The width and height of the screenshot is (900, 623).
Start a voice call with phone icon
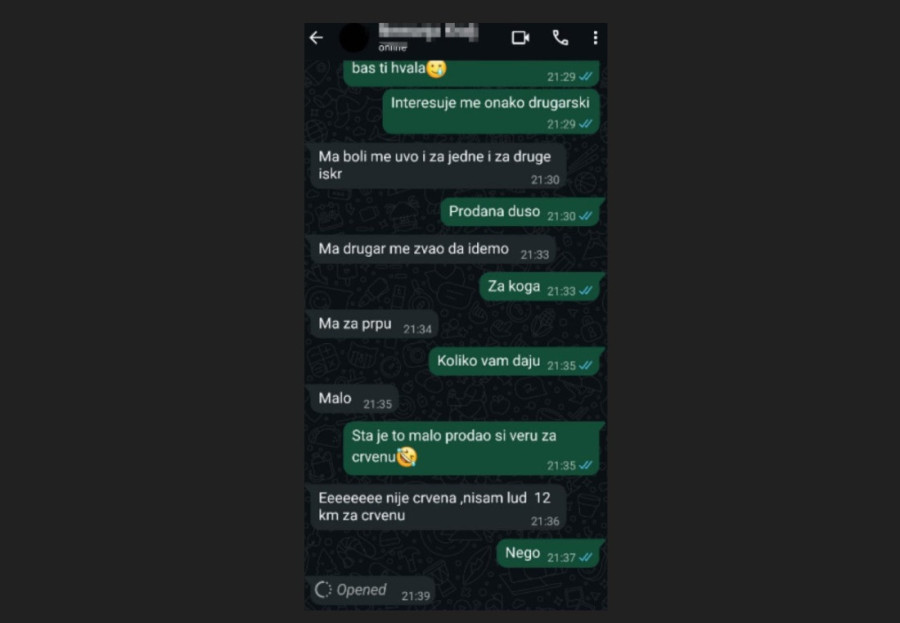coord(560,38)
